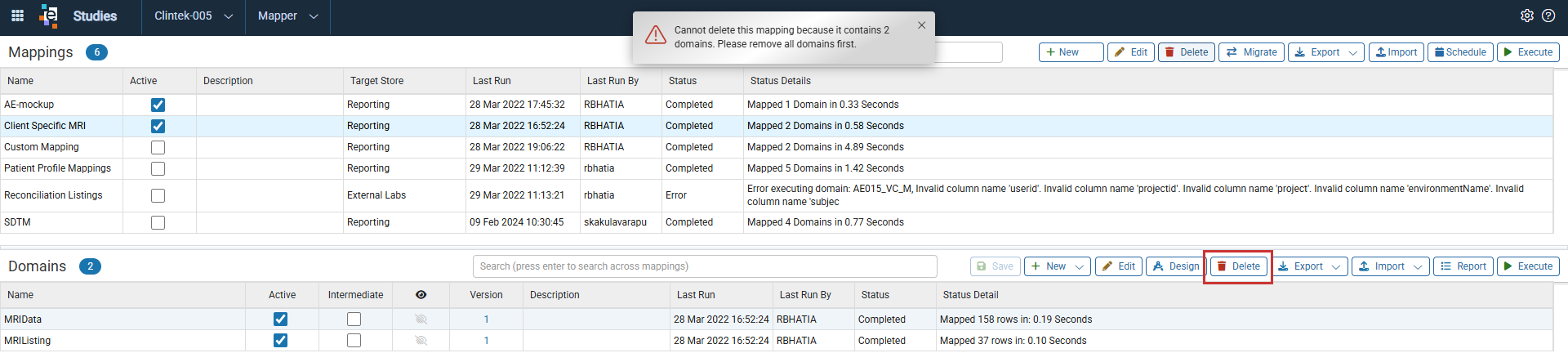Enable Intermediate checkbox for MRIListing
This screenshot has height=362, width=1568.
coord(354,340)
